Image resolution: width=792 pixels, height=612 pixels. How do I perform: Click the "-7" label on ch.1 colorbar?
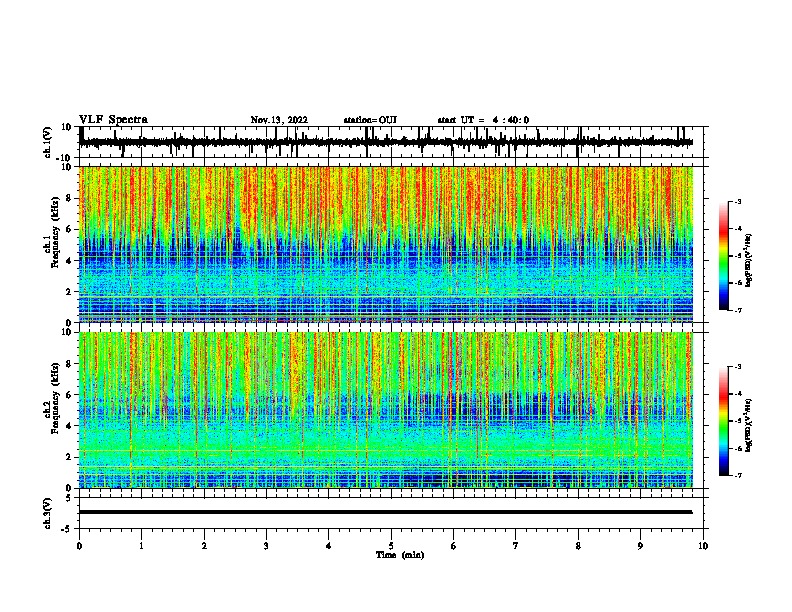(737, 310)
